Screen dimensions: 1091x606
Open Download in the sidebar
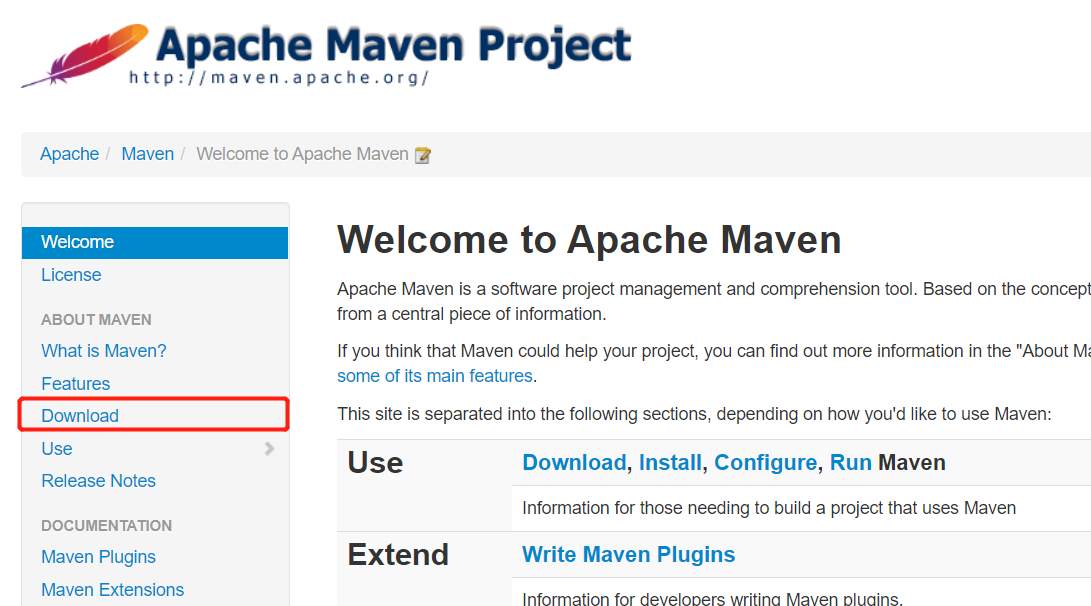point(80,415)
